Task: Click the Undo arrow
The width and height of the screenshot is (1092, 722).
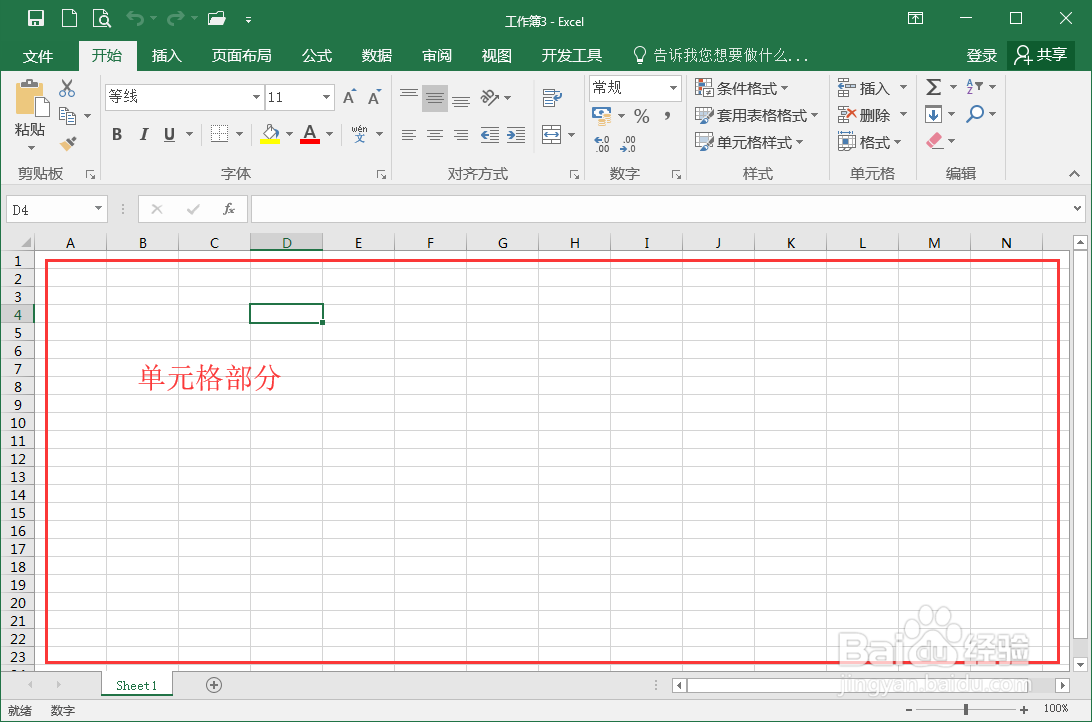Action: pyautogui.click(x=135, y=19)
